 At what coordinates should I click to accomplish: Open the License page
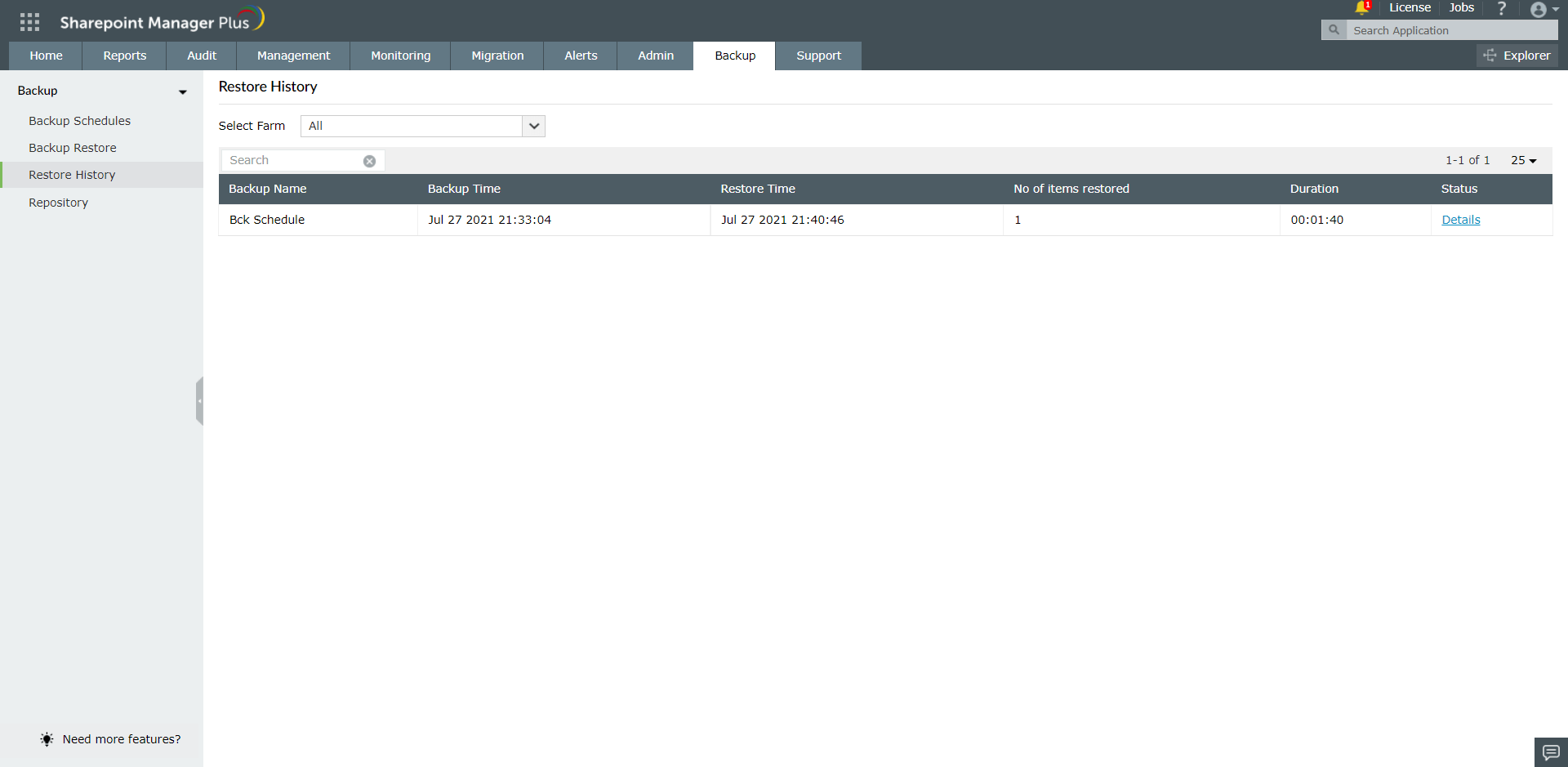1410,7
